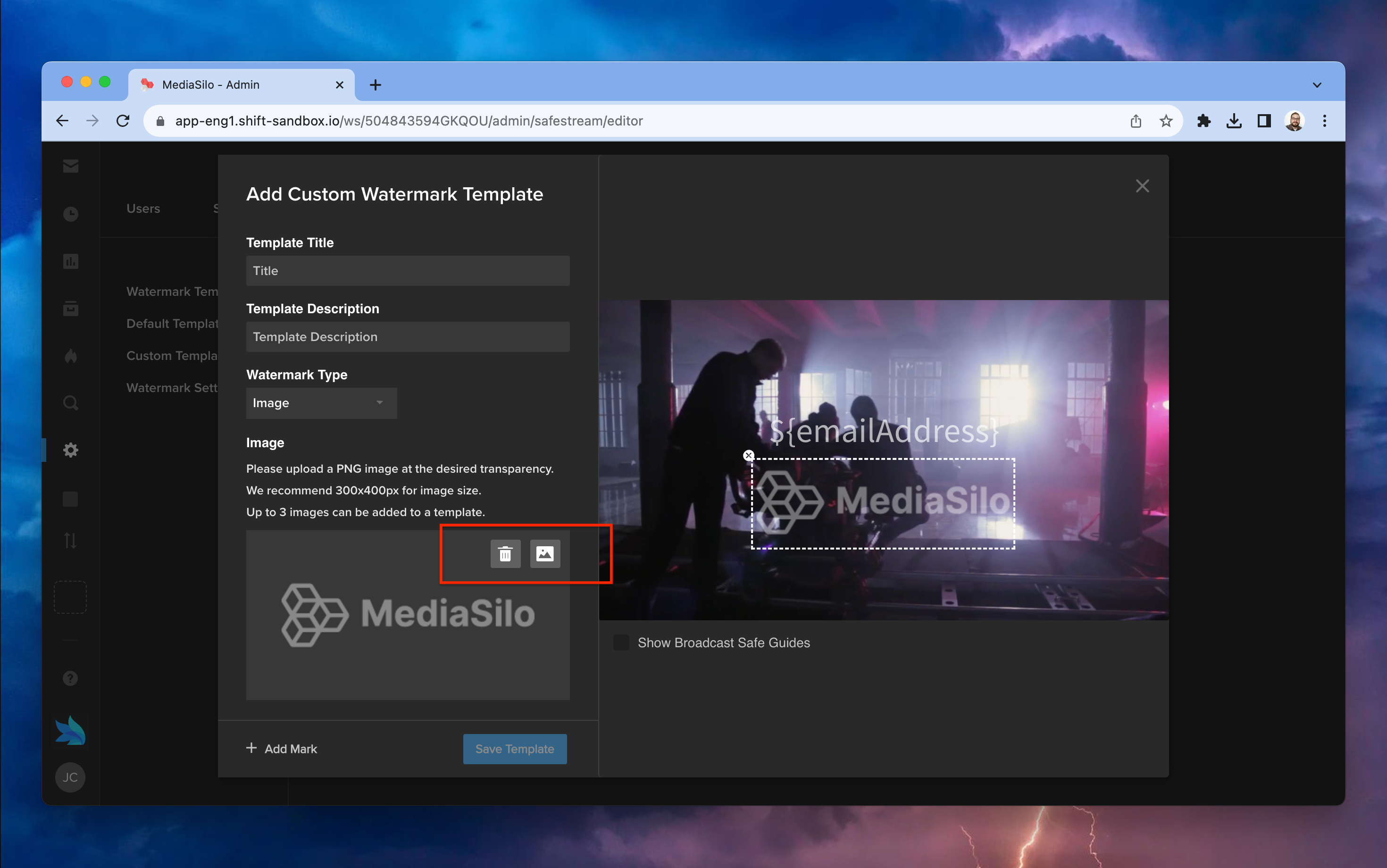Share this page from address bar
Image resolution: width=1387 pixels, height=868 pixels.
tap(1136, 121)
